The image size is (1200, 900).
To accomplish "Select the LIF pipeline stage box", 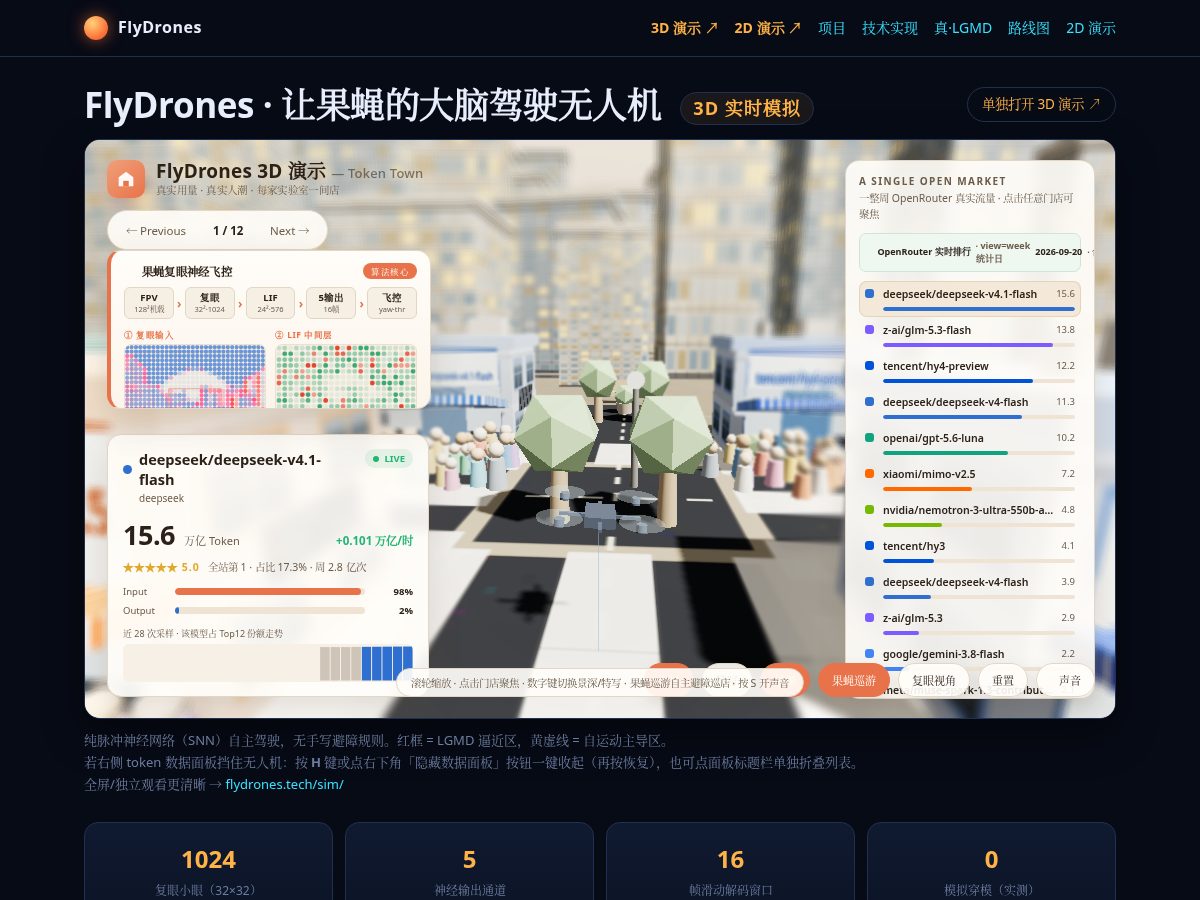I will 271,303.
